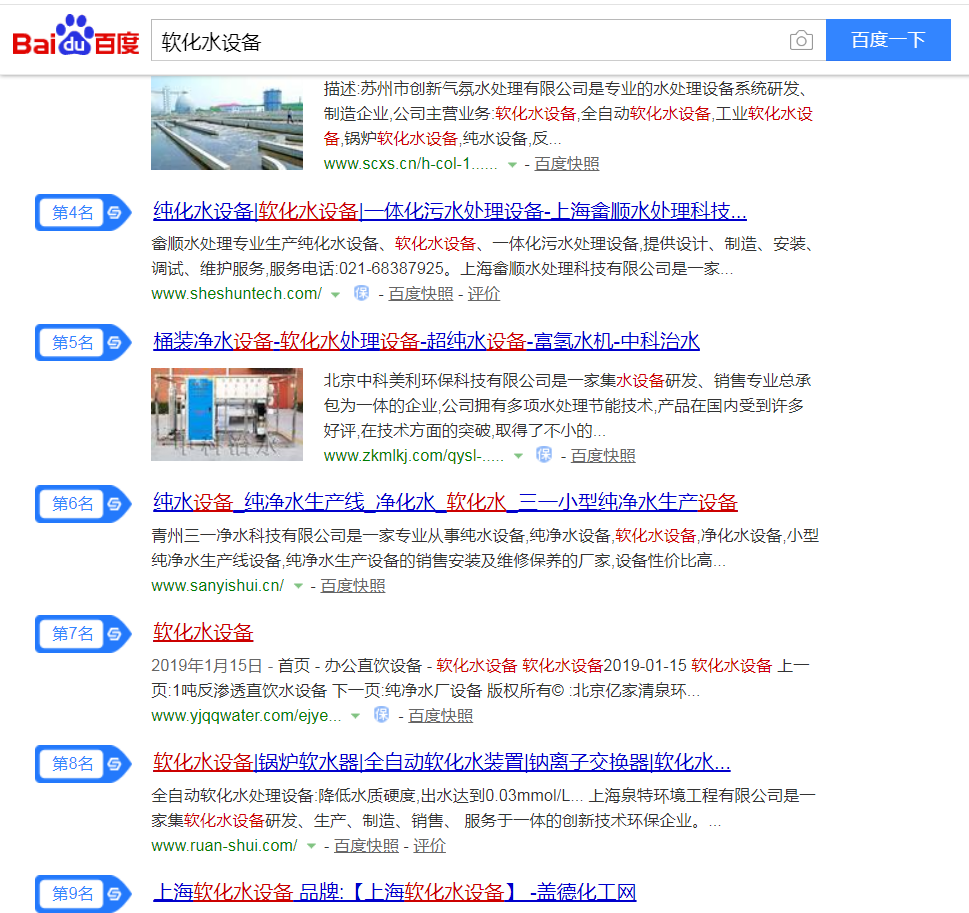This screenshot has width=969, height=913.
Task: Open the 中科治水 equipment thumbnail image
Action: click(x=227, y=414)
